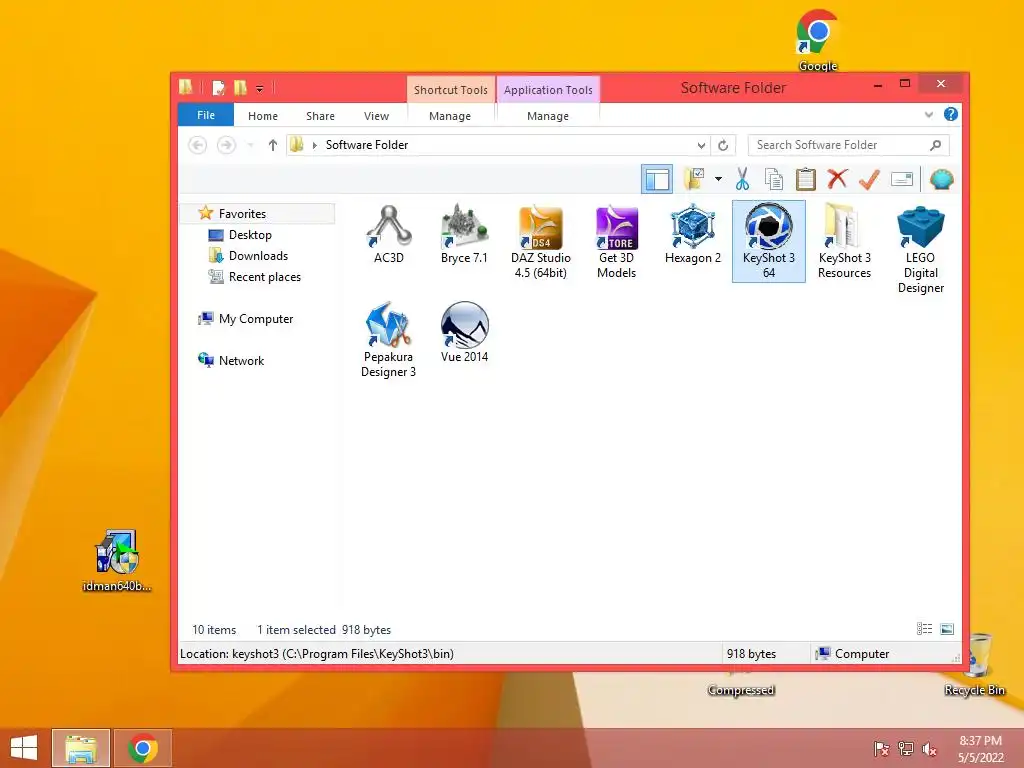Toggle the navigation pane layout button
1024x768 pixels.
(657, 179)
